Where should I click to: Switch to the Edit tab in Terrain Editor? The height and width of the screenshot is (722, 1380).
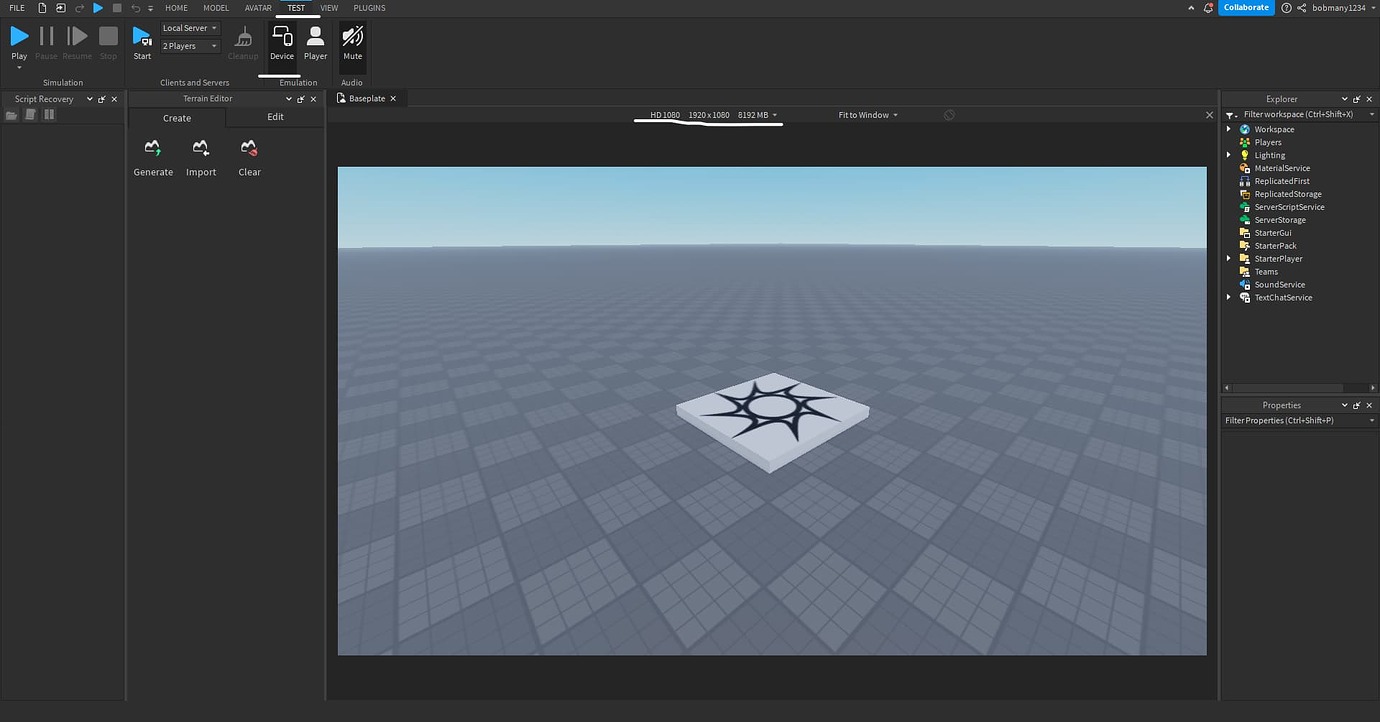pos(274,117)
